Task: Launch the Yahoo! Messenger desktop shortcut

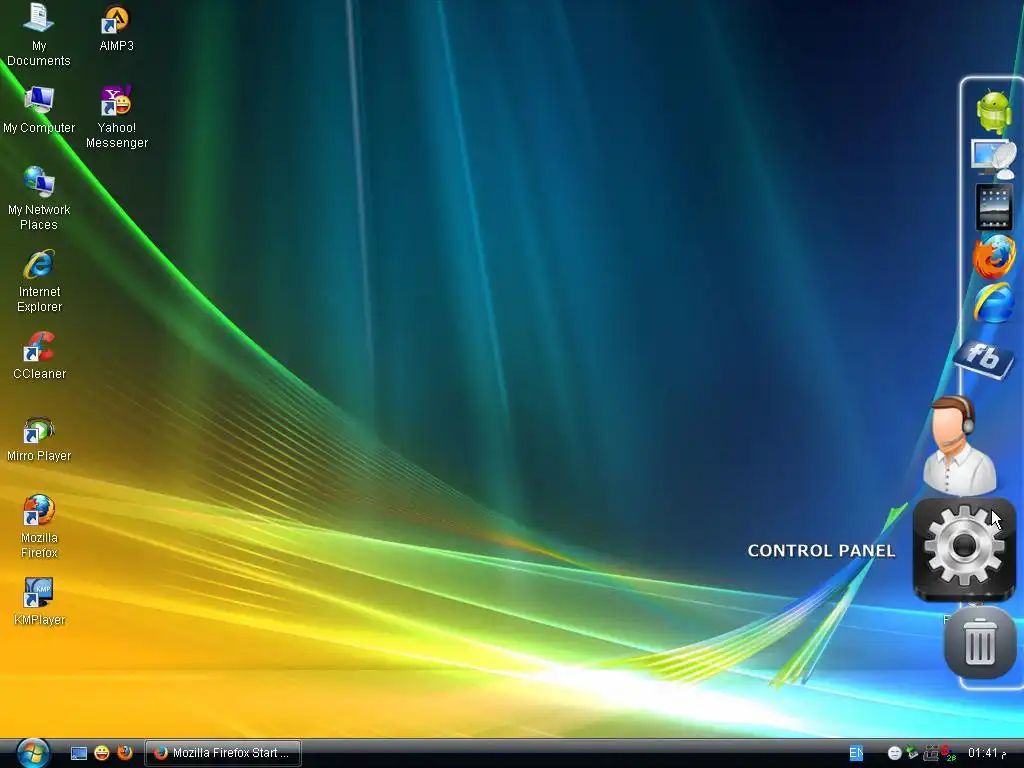Action: point(117,117)
